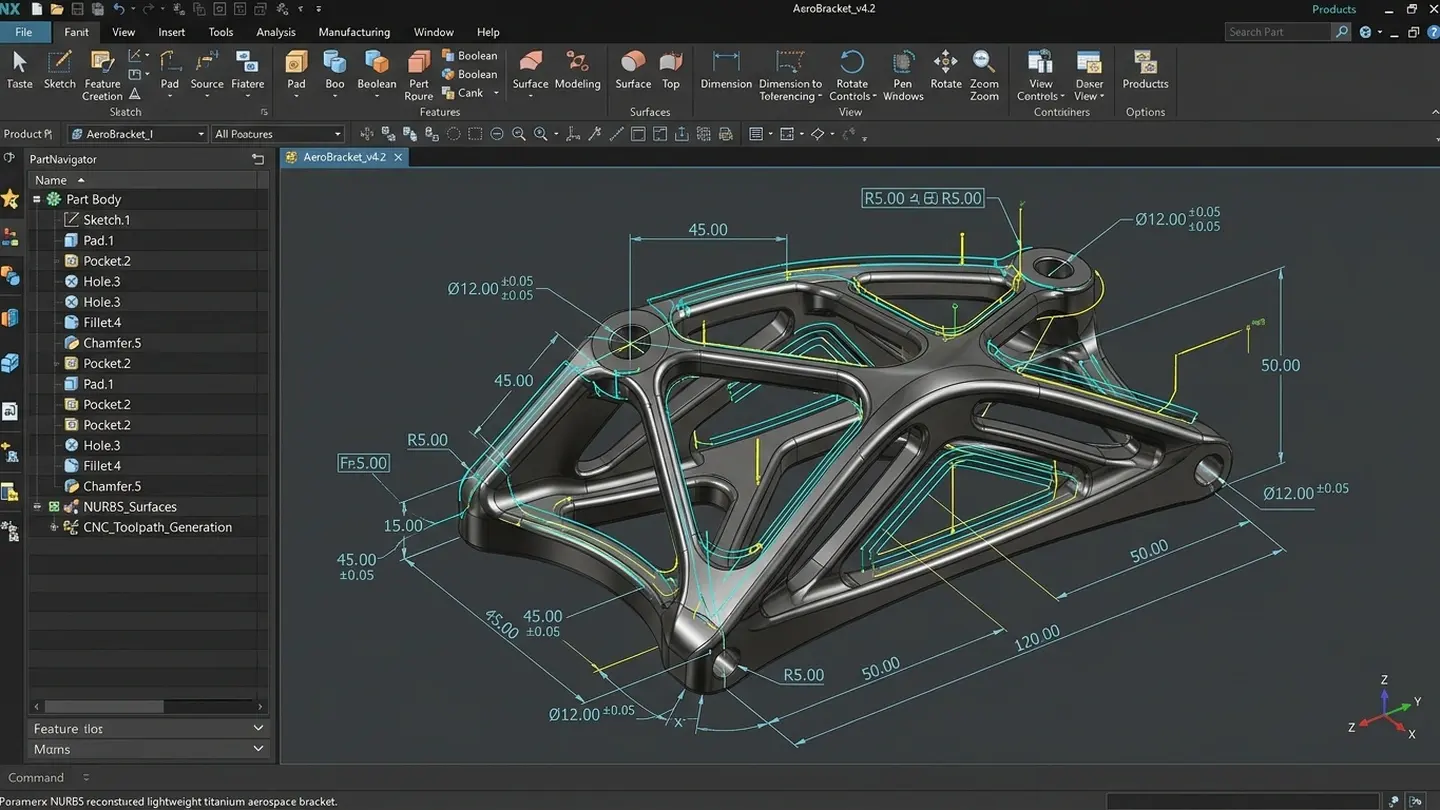The image size is (1440, 810).
Task: Open the Products options icon in ribbon
Action: (x=1145, y=62)
